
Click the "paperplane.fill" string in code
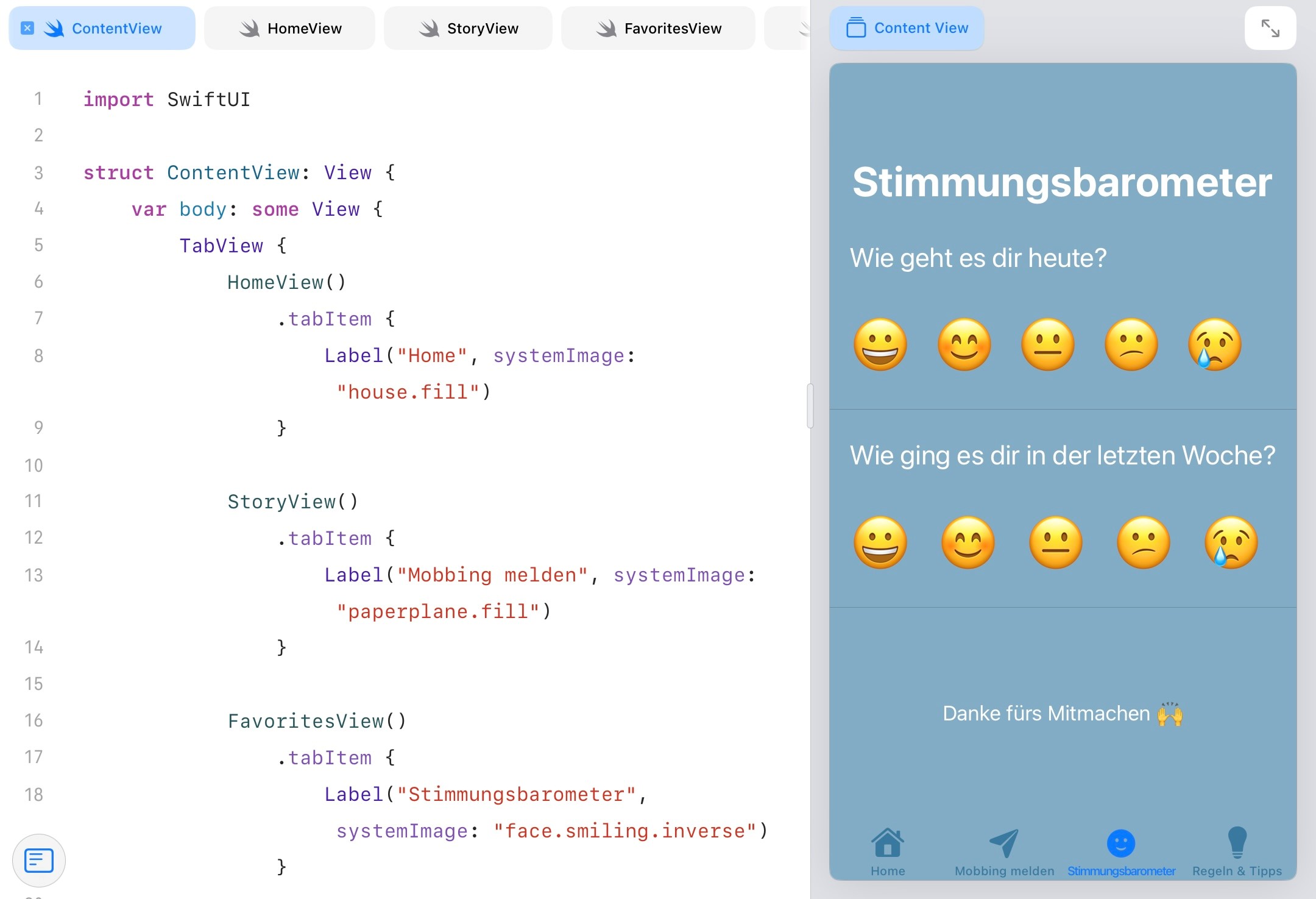(438, 611)
